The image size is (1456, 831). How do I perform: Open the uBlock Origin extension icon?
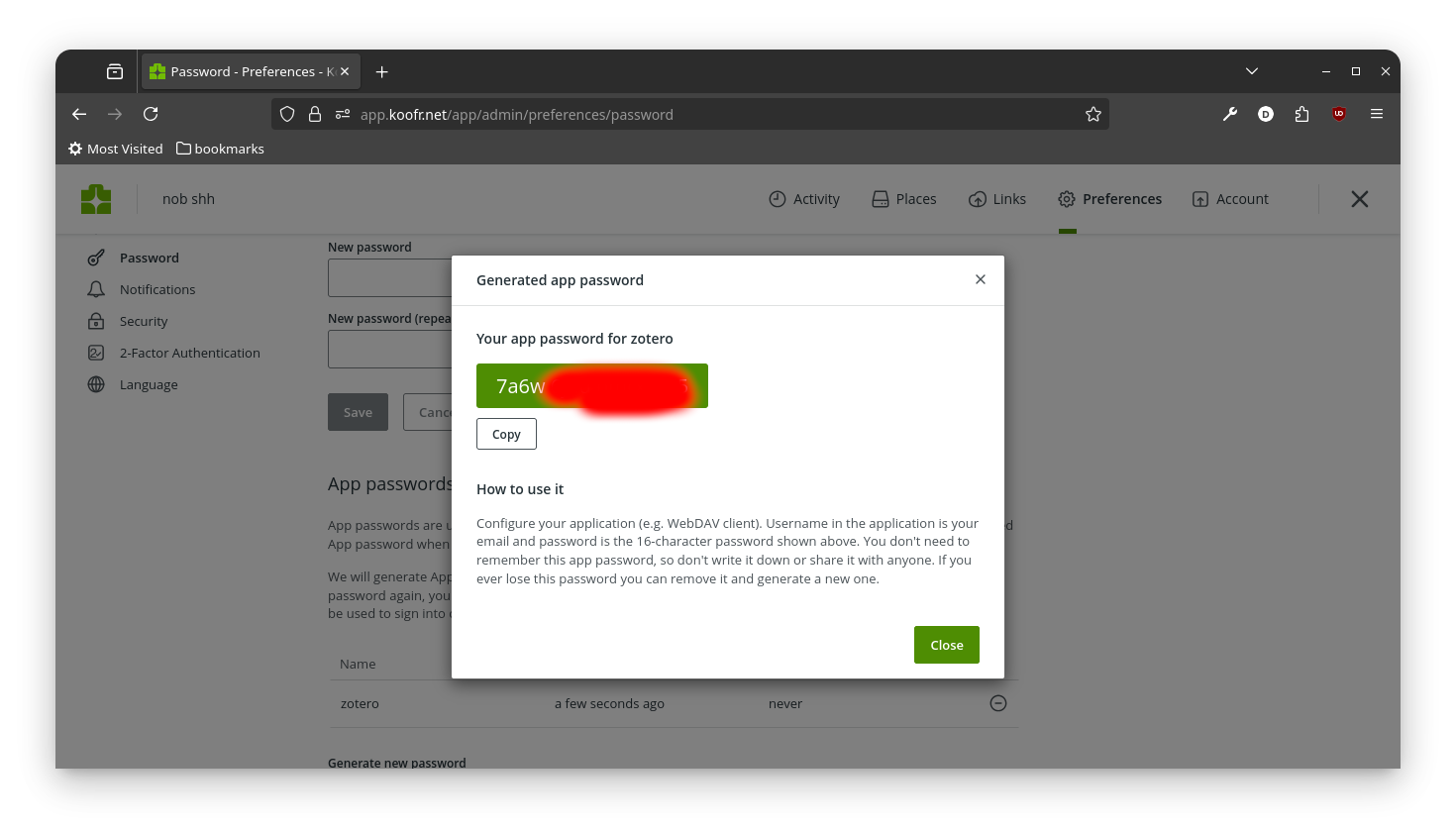pos(1339,114)
